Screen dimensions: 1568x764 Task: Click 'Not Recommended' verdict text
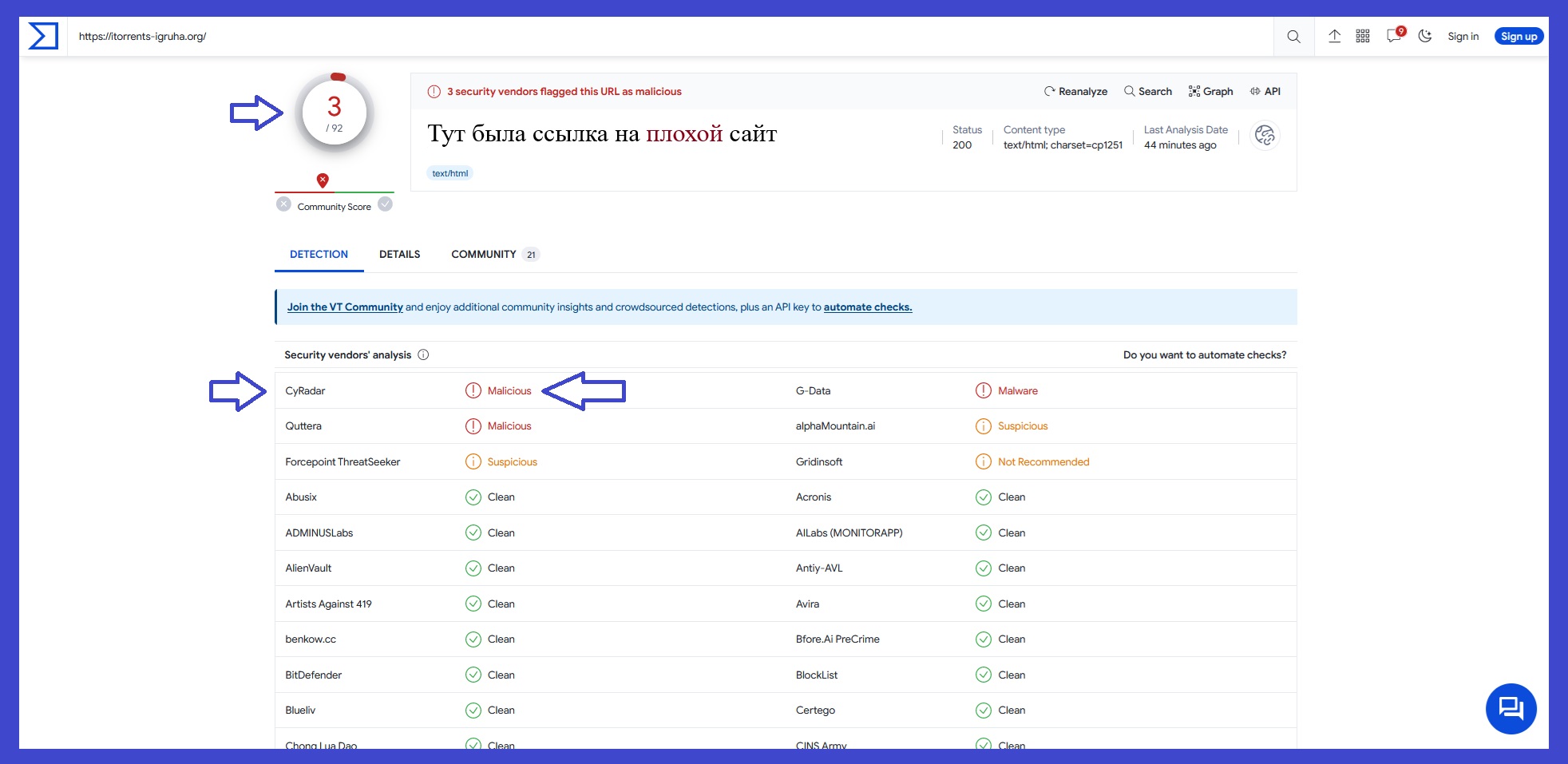(x=1043, y=461)
